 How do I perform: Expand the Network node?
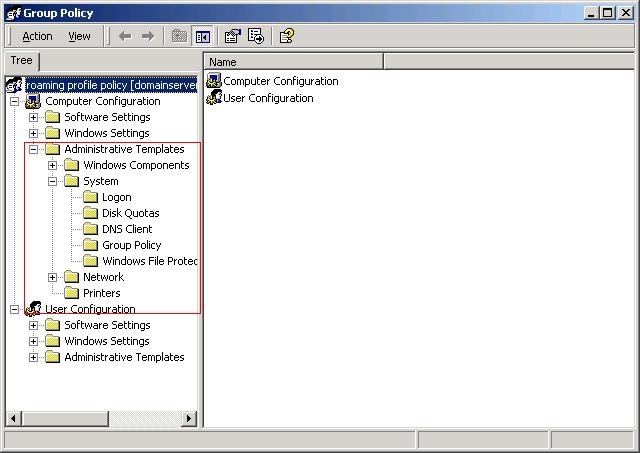53,278
